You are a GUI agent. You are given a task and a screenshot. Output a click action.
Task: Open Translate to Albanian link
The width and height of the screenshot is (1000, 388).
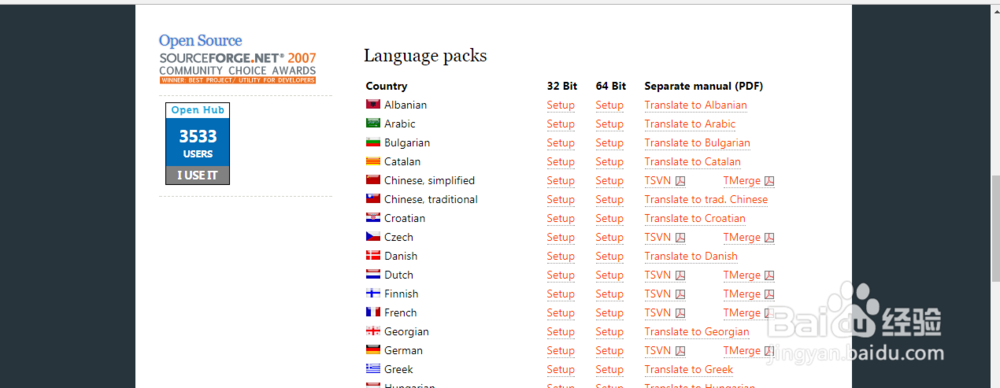695,105
